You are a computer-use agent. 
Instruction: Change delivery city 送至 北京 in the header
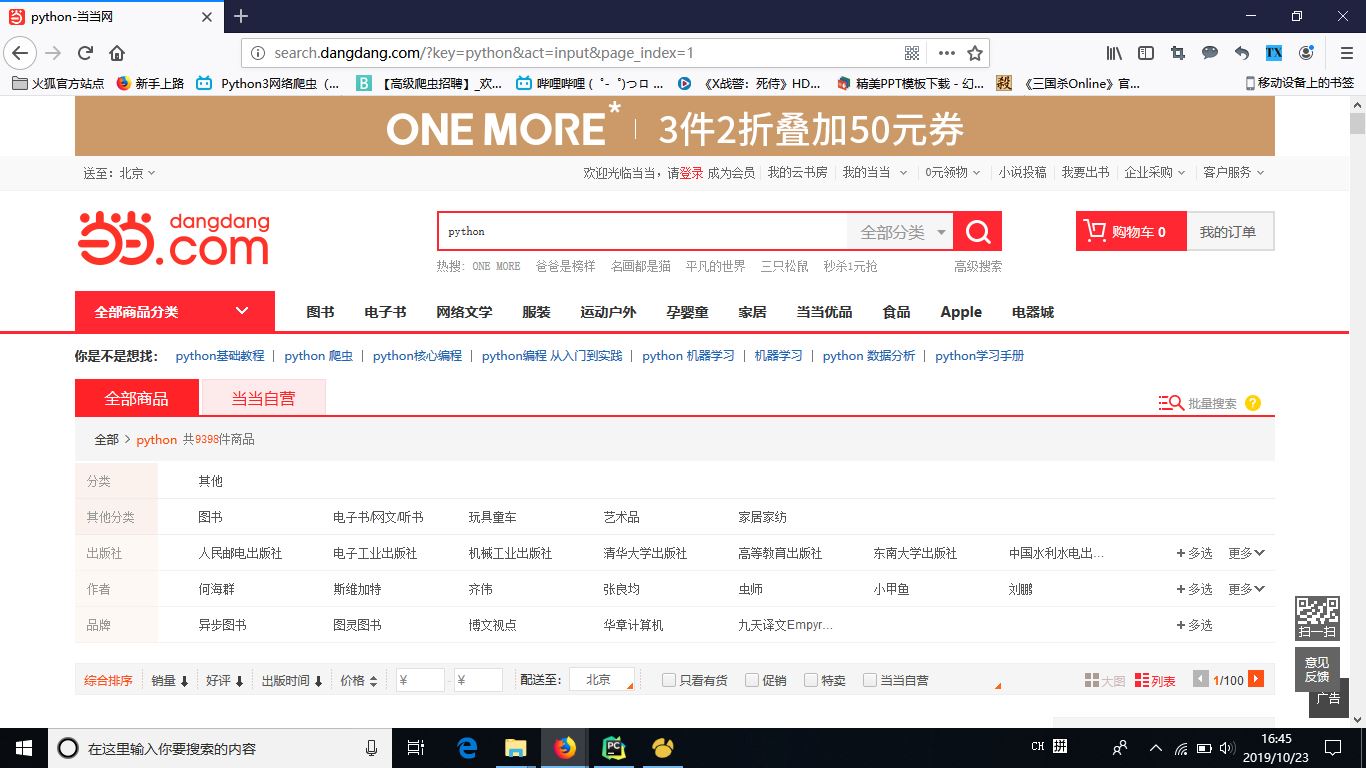point(119,173)
